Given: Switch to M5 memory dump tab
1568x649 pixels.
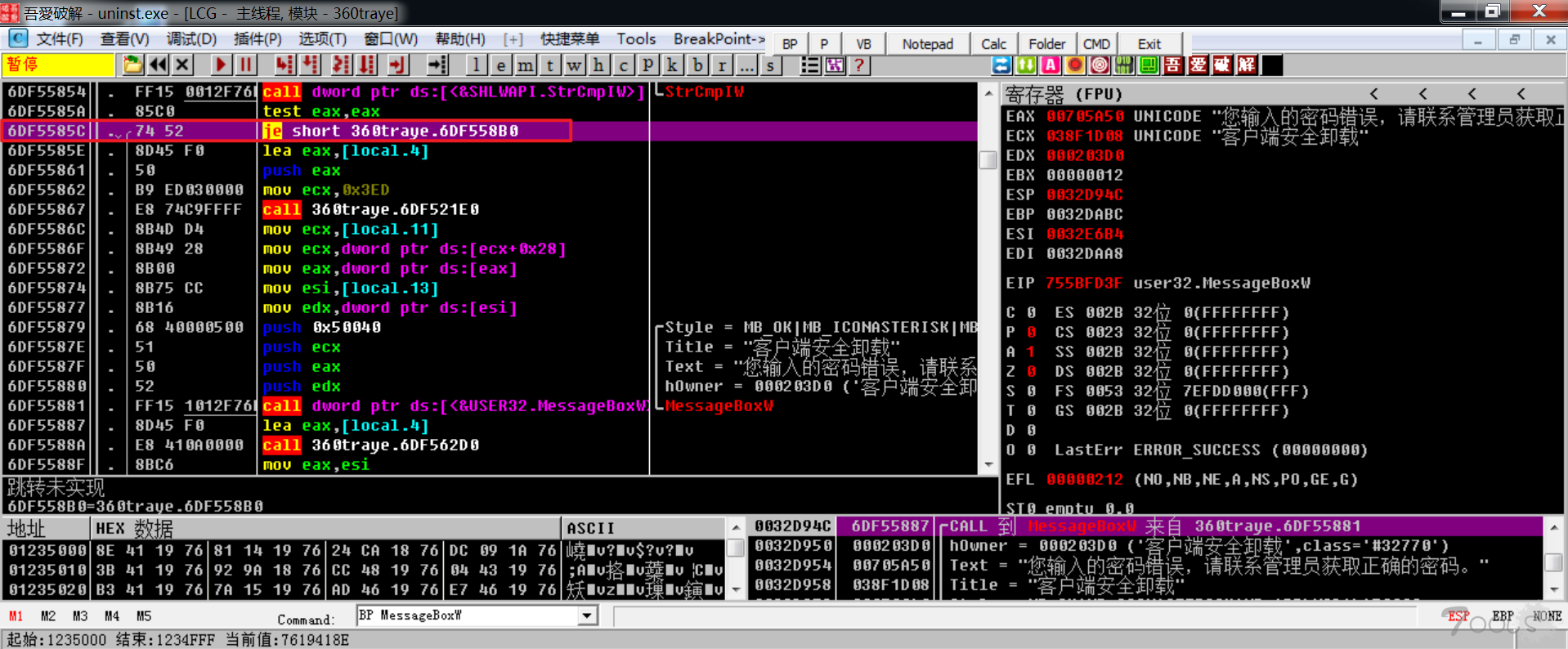Looking at the screenshot, I should [144, 616].
